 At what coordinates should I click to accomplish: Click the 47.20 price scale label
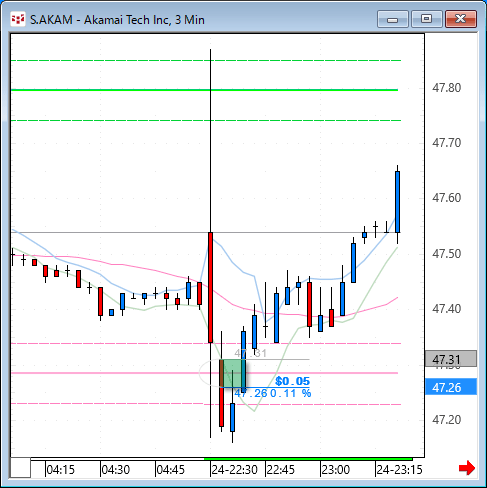point(447,420)
